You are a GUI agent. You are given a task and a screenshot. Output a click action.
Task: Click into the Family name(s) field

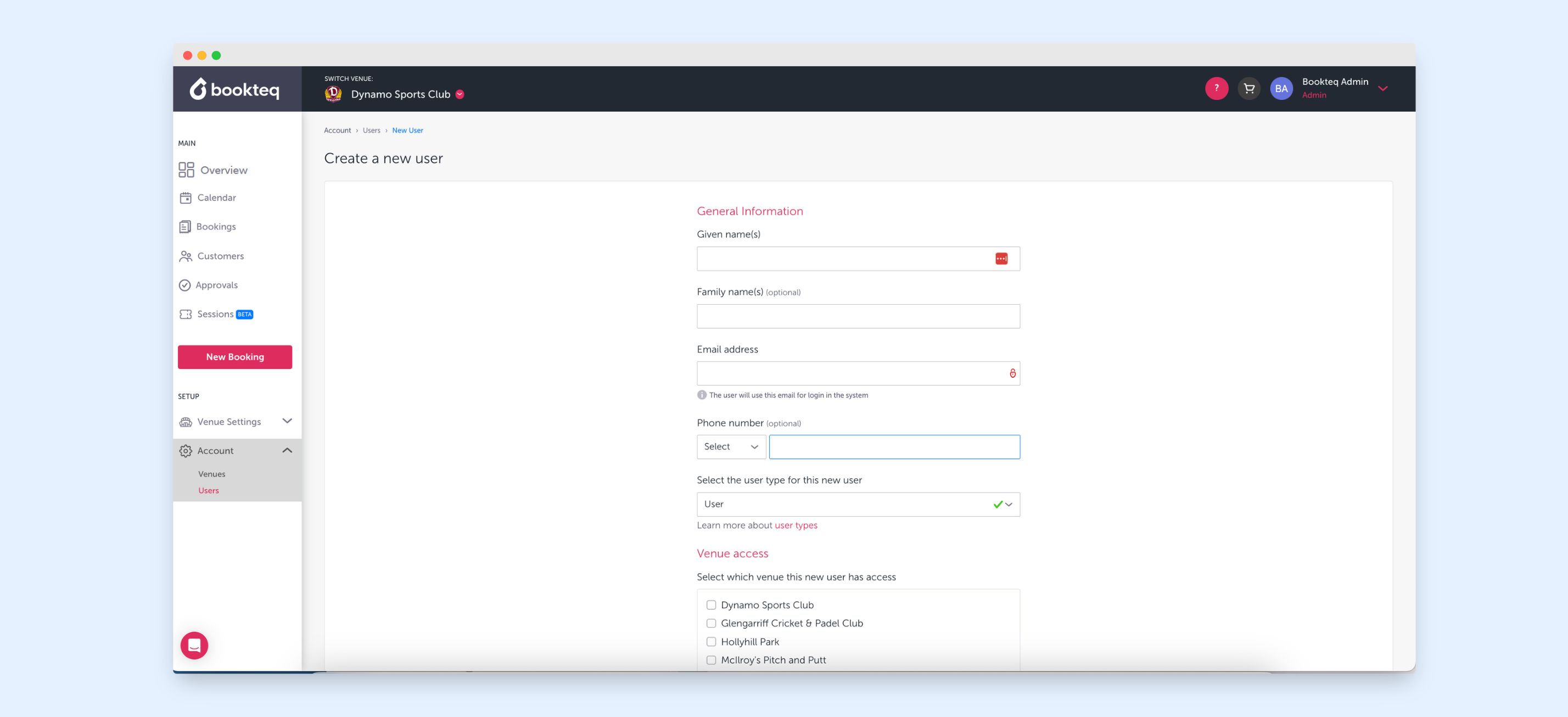pyautogui.click(x=858, y=316)
